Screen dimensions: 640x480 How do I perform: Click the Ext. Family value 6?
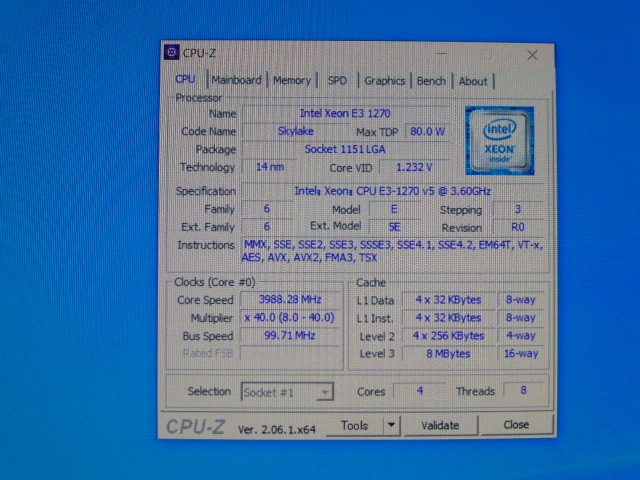267,227
